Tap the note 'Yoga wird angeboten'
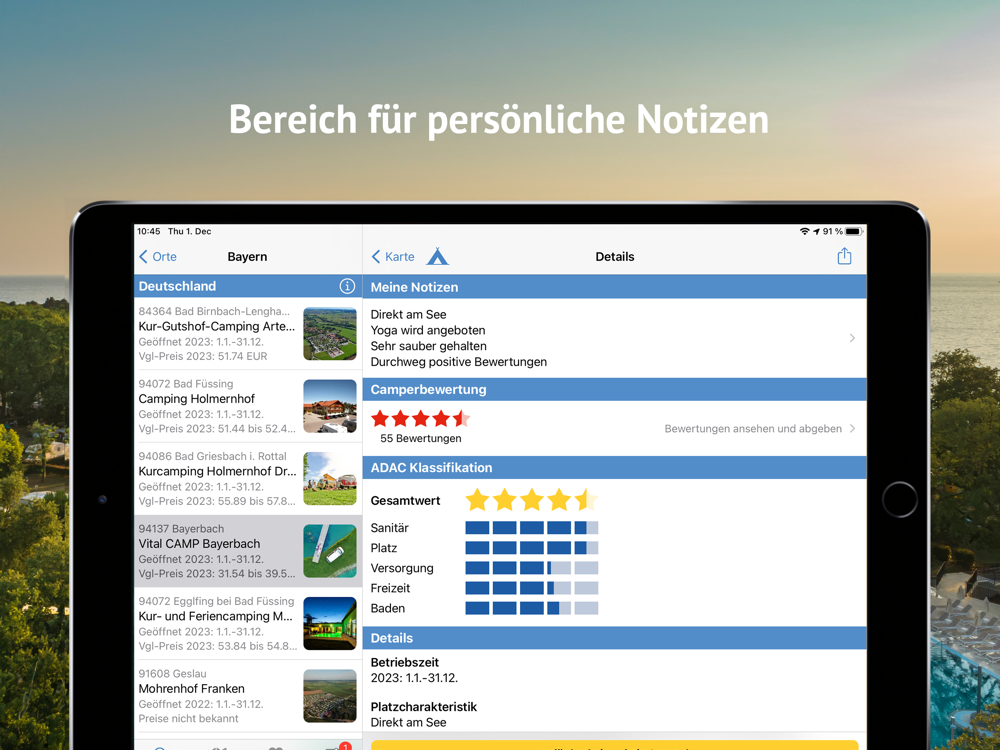Screen dimensions: 1000x750 click(428, 330)
